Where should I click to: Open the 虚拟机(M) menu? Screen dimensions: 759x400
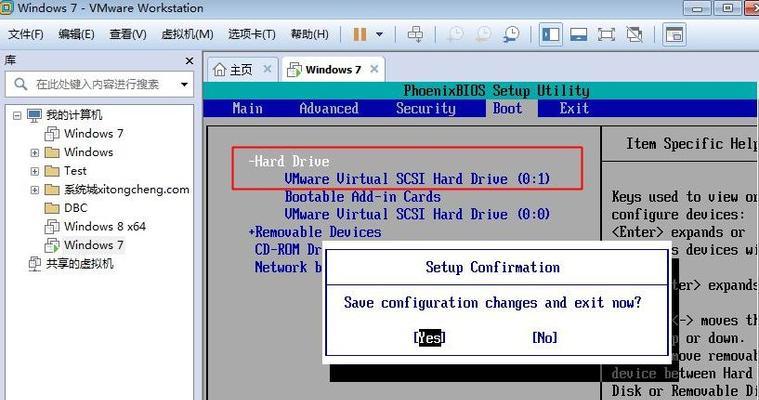tap(187, 34)
